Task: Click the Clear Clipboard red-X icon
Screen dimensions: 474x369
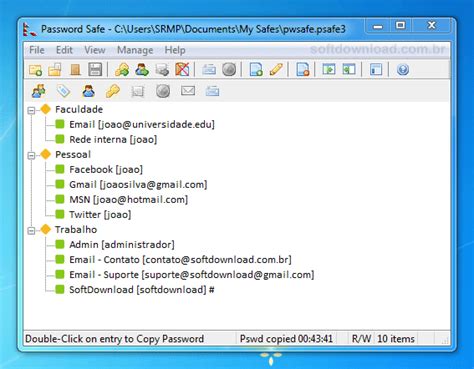Action: [182, 70]
